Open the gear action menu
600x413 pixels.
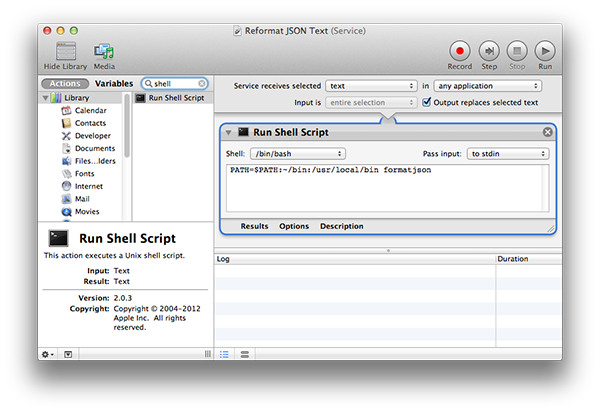point(48,354)
